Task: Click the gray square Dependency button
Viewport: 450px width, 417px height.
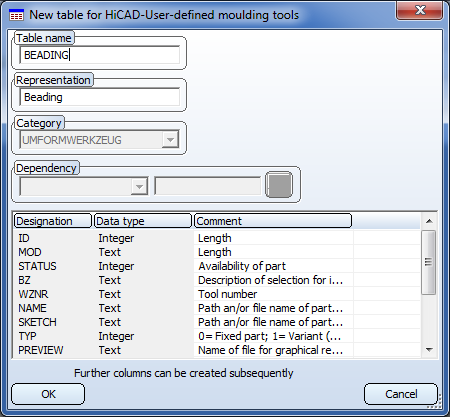Action: (x=279, y=184)
